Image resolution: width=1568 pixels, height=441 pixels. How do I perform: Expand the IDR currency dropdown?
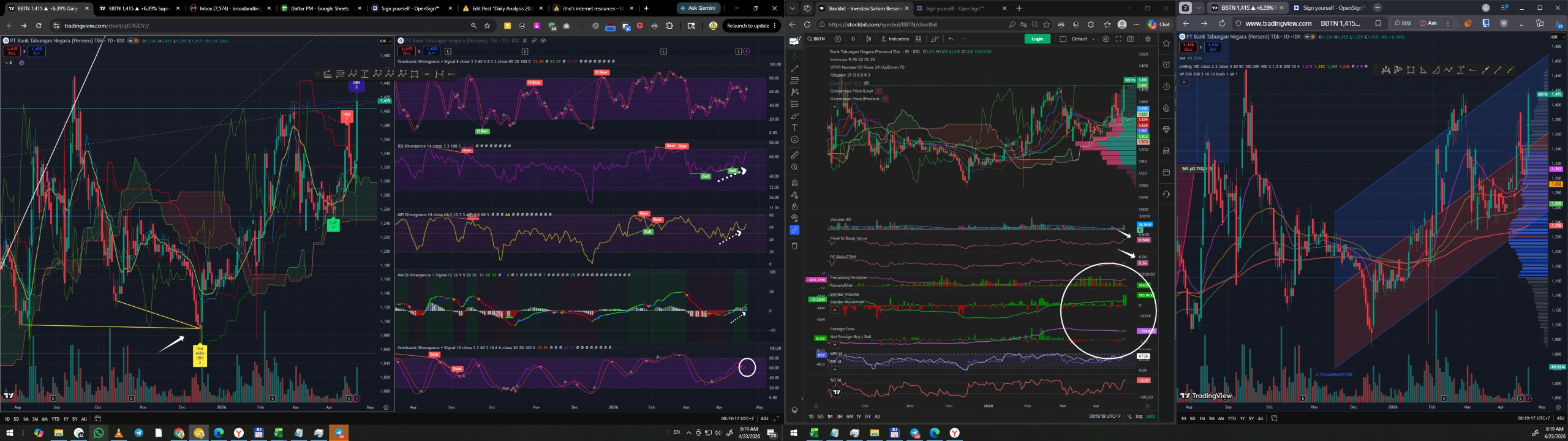(x=385, y=41)
